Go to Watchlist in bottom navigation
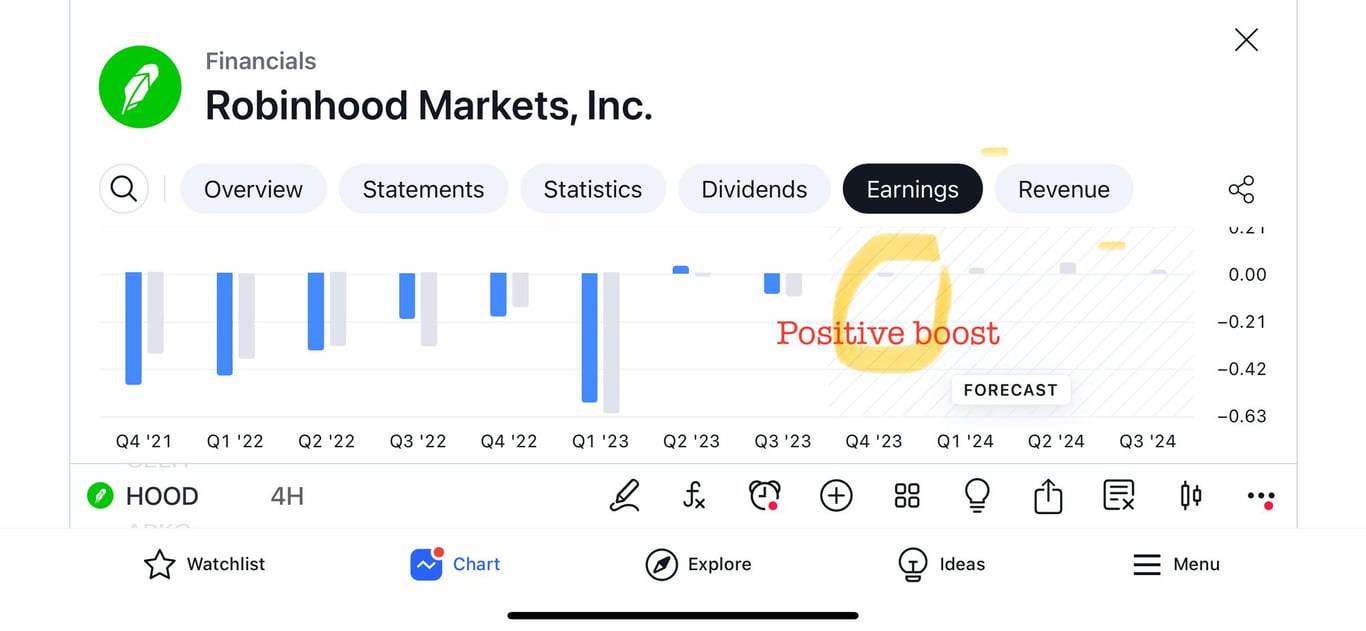Screen dimensions: 1366x631 [205, 565]
